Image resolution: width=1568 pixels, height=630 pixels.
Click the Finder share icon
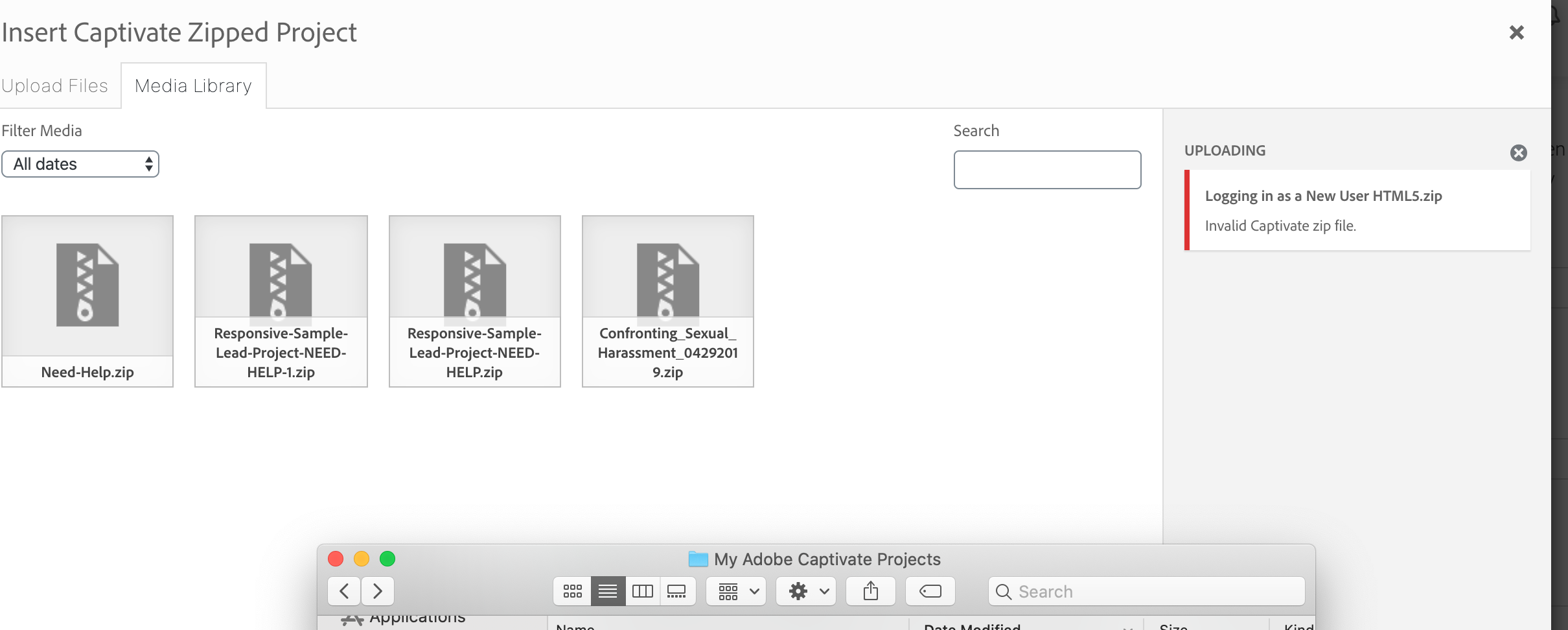coord(870,591)
